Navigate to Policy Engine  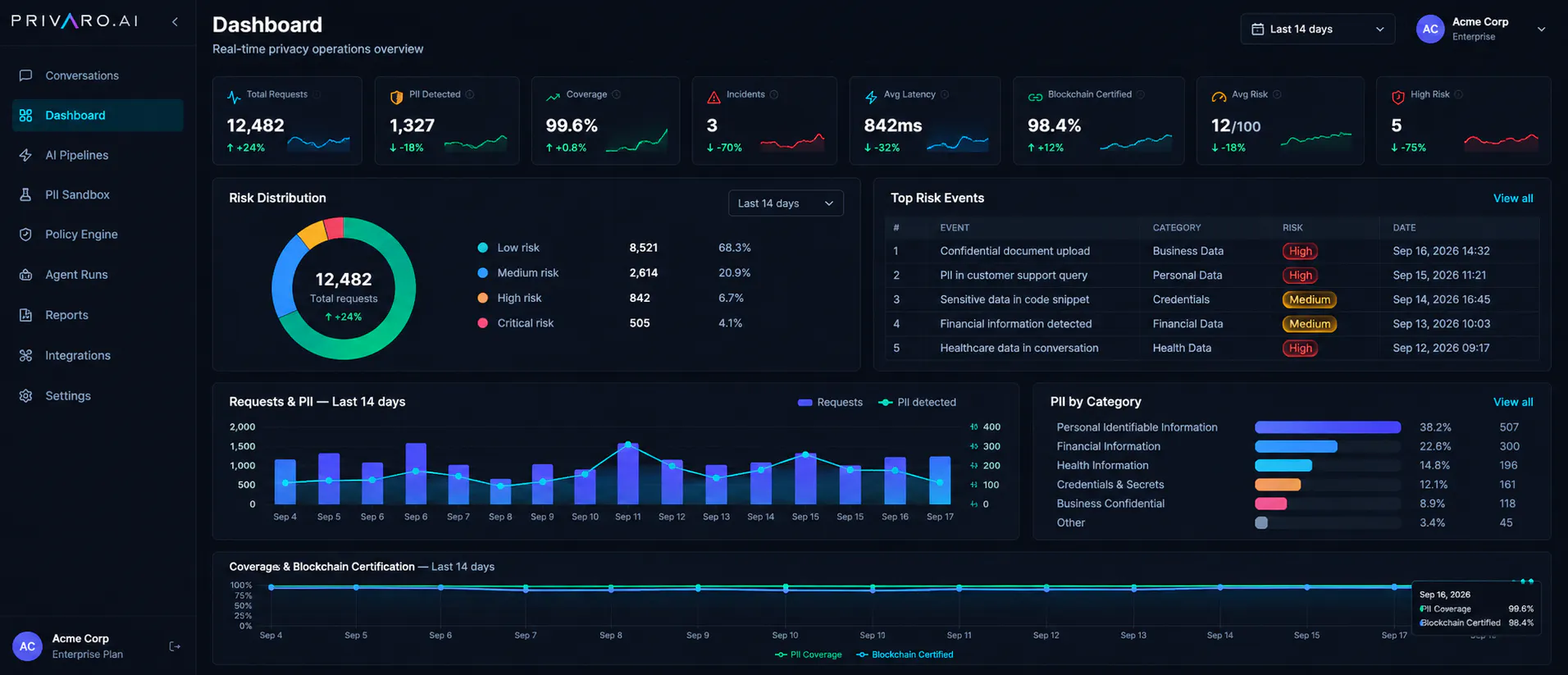click(98, 235)
